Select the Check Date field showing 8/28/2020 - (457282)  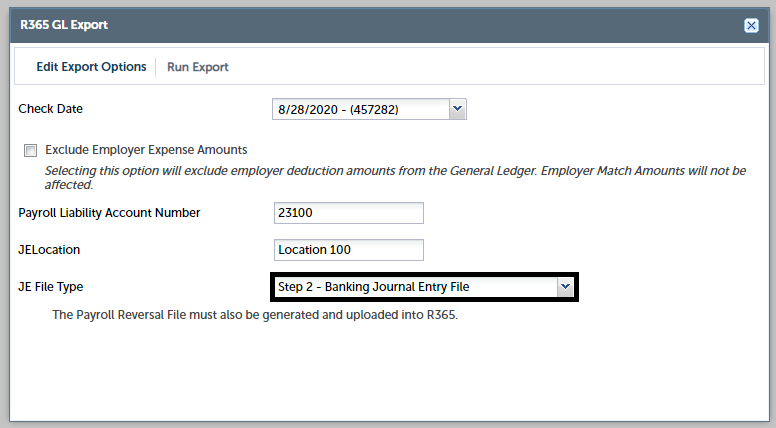click(369, 109)
